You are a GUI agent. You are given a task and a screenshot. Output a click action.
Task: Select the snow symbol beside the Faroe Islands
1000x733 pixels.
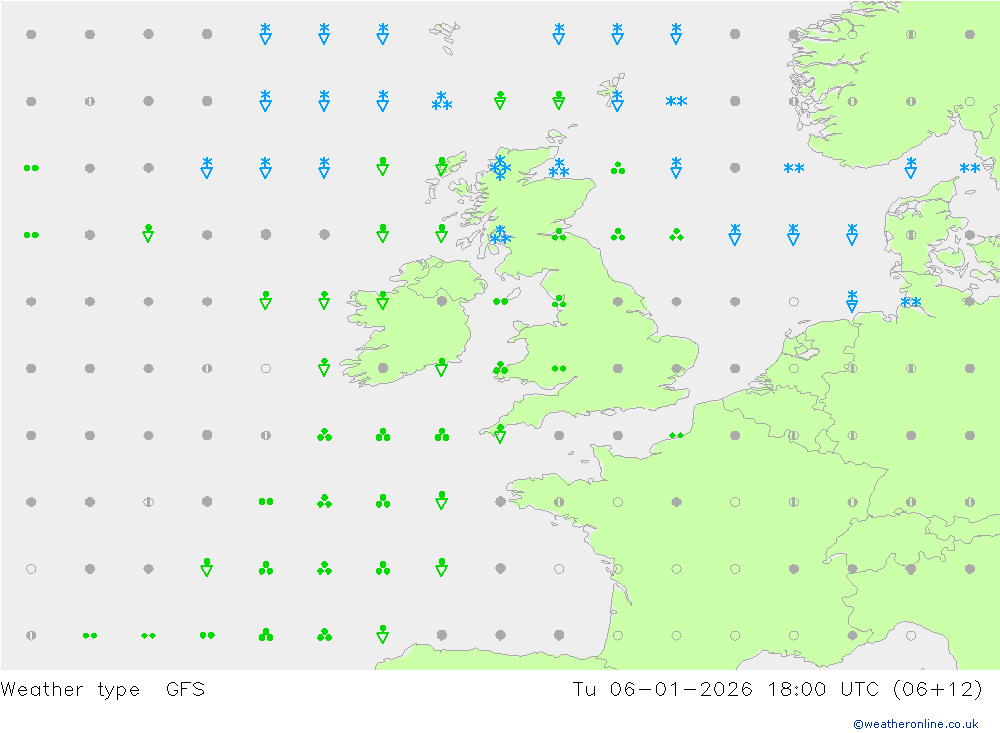(441, 101)
